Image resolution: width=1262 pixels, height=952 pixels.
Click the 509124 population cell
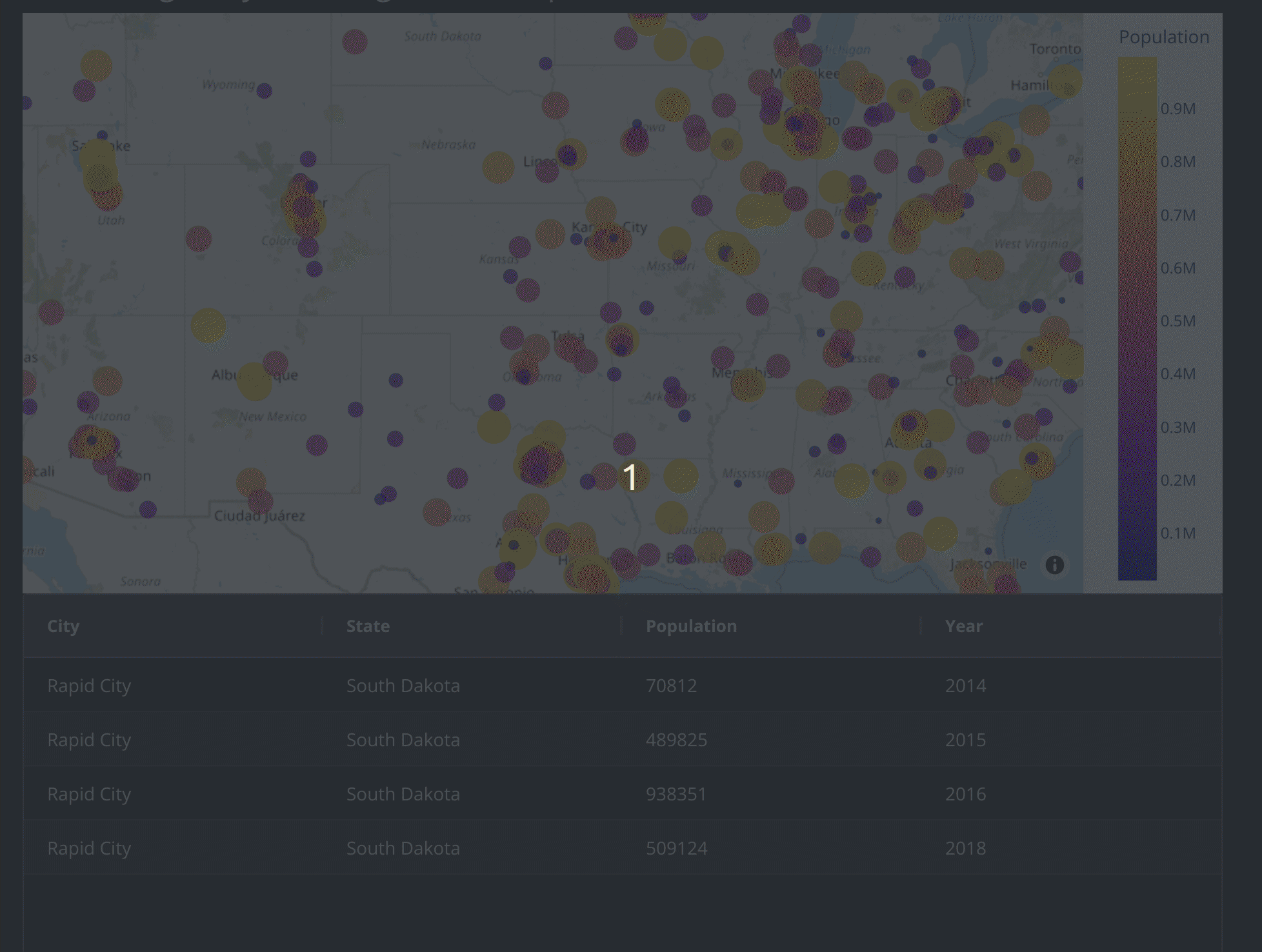[676, 848]
